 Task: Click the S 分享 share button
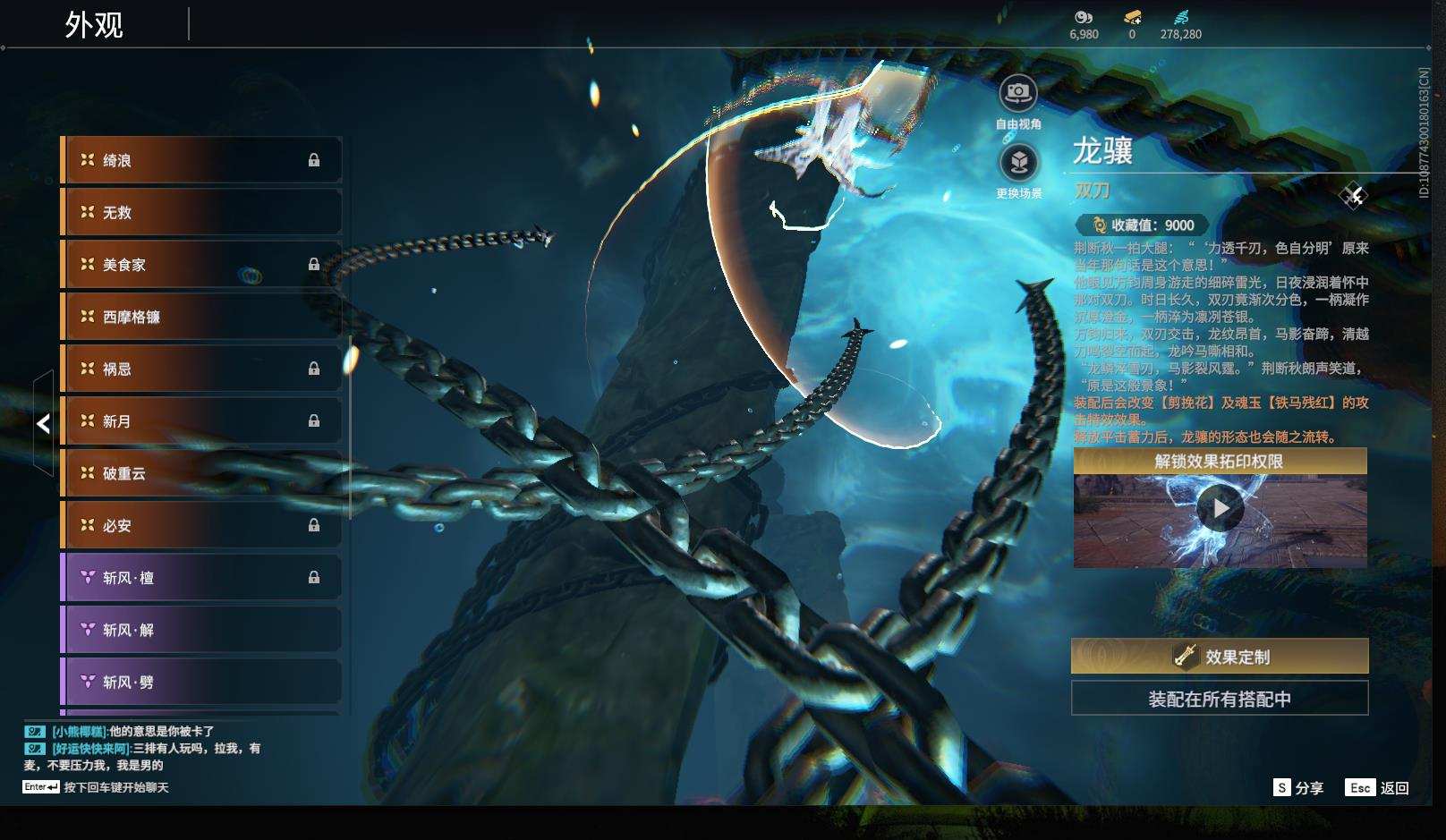[x=1298, y=788]
